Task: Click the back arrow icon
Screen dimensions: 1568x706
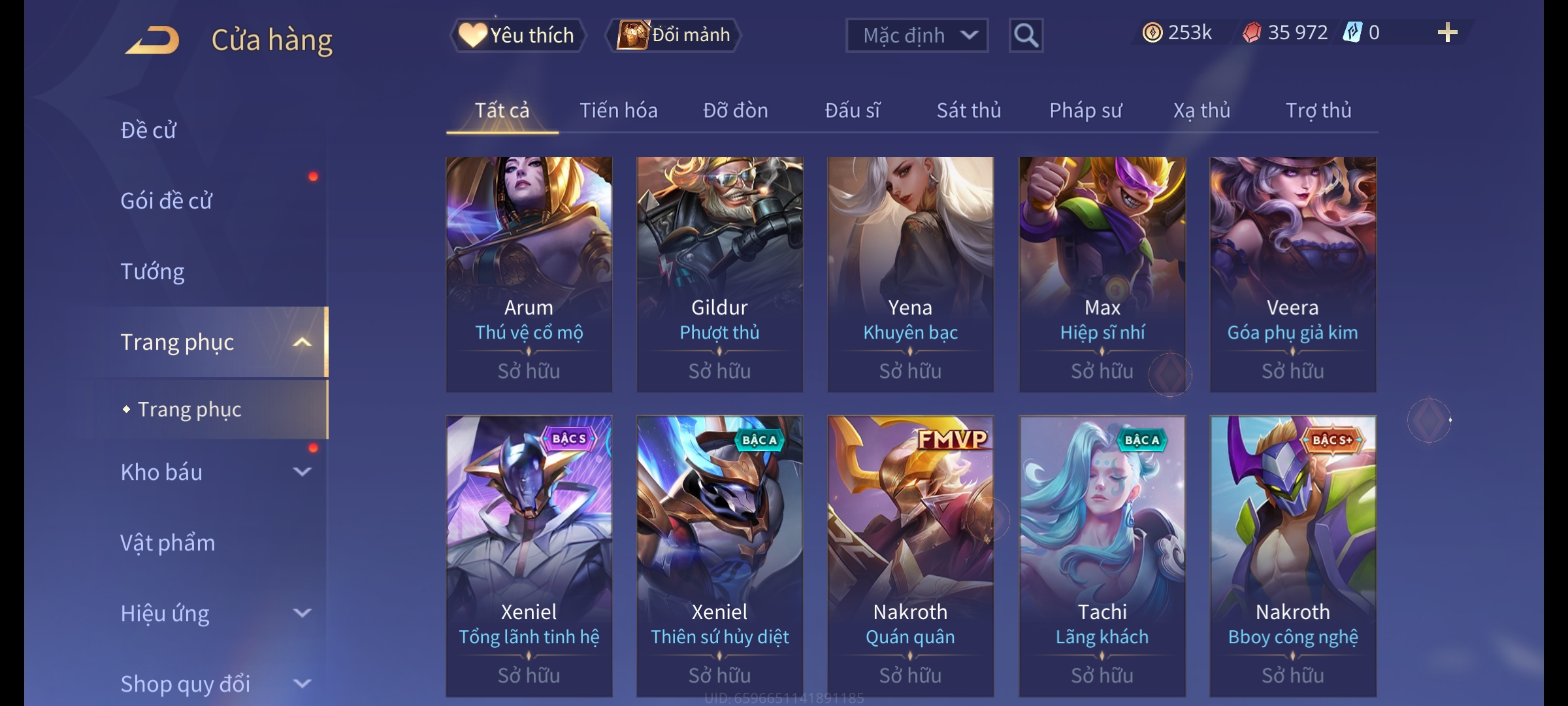Action: pos(152,40)
